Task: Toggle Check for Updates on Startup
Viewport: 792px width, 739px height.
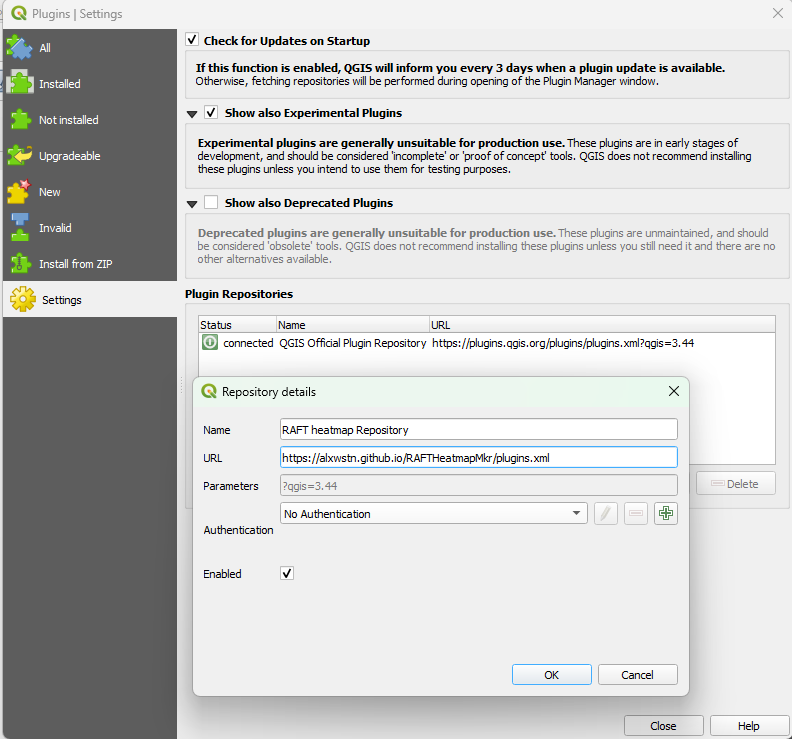Action: (x=192, y=40)
